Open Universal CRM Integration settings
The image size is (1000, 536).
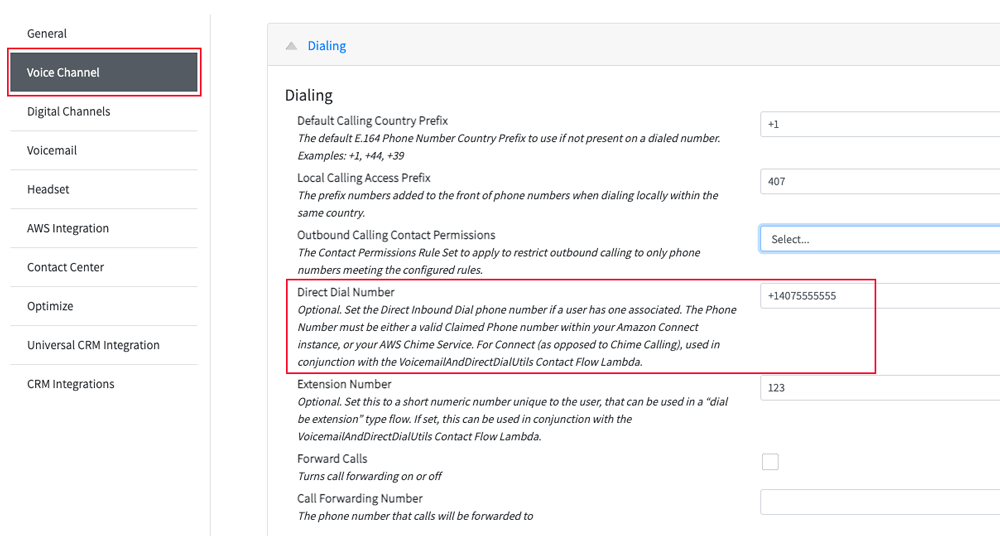click(104, 345)
